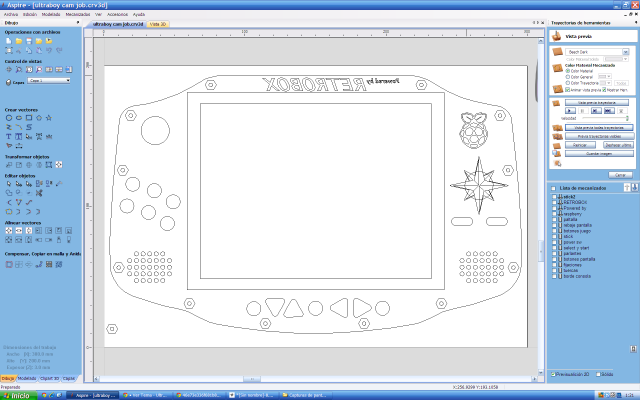Click the 'Guardar imagen' button

pyautogui.click(x=599, y=153)
